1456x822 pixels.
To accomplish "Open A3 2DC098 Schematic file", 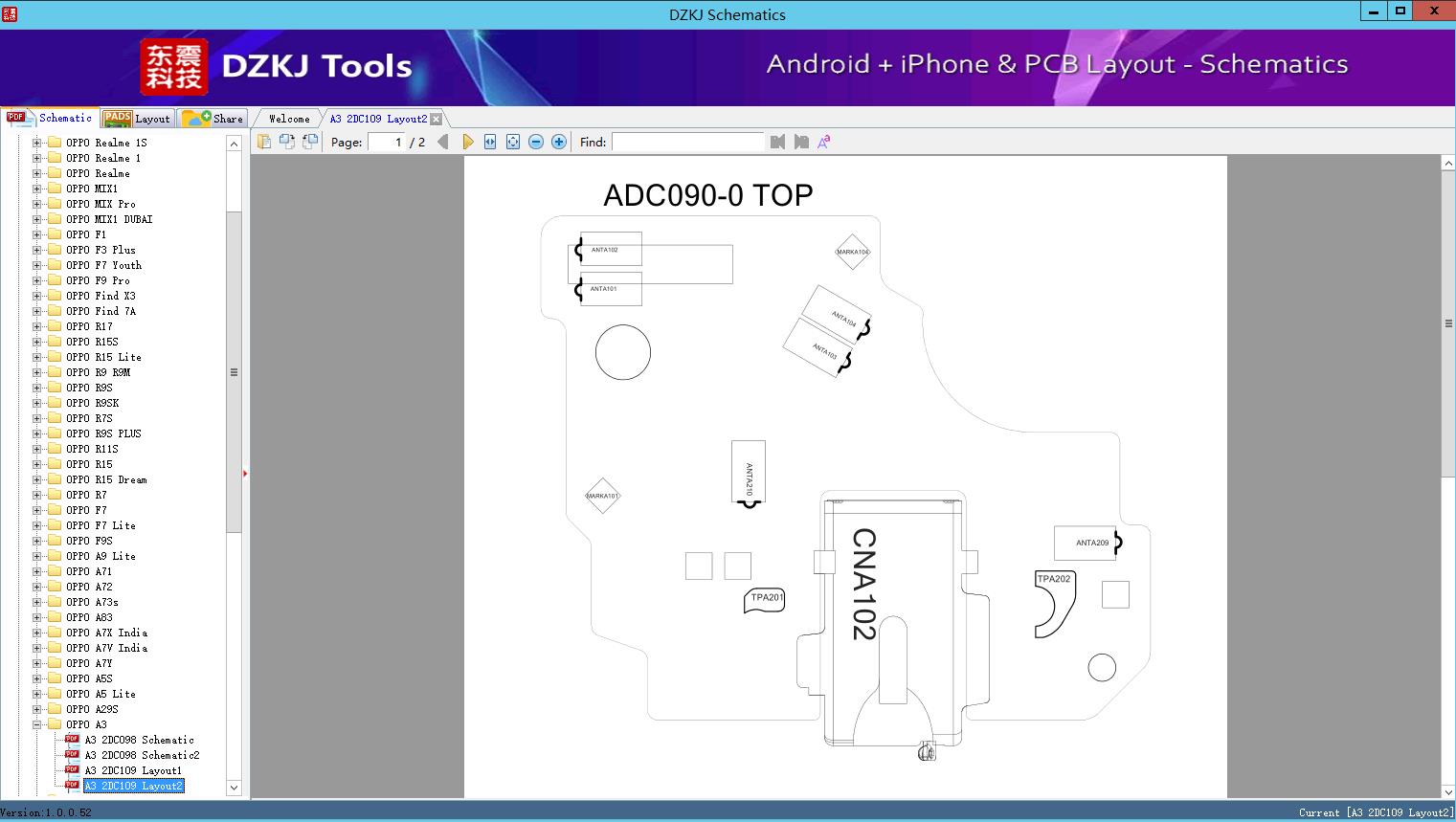I will pos(139,740).
